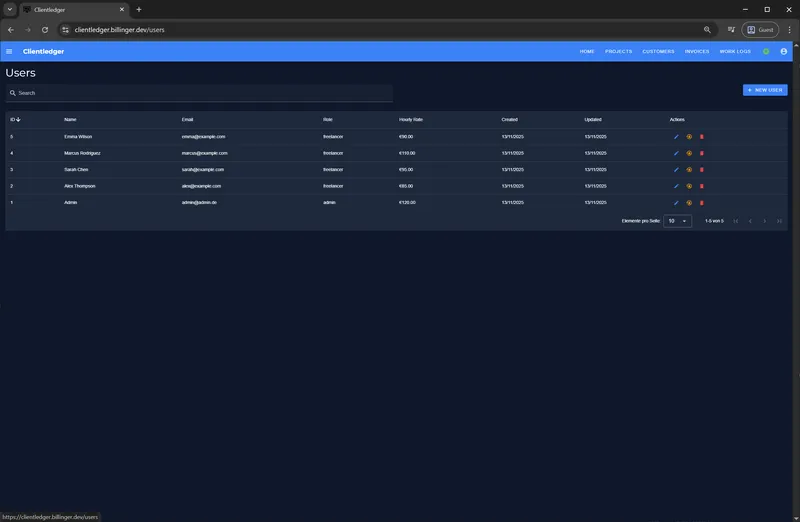The image size is (800, 522).
Task: Go to the first page of results
Action: coord(736,221)
